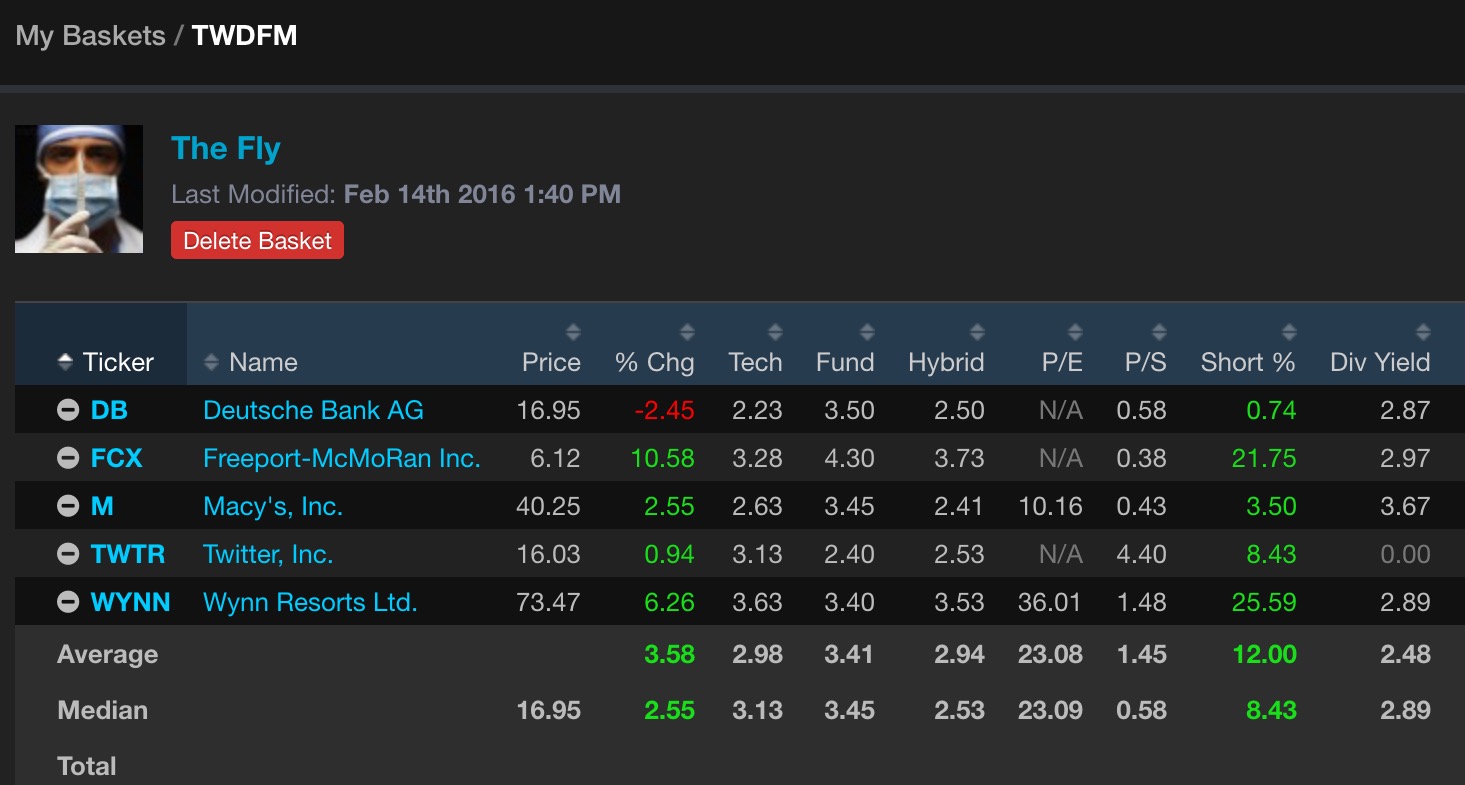Sort table by Ticker column

pos(106,362)
